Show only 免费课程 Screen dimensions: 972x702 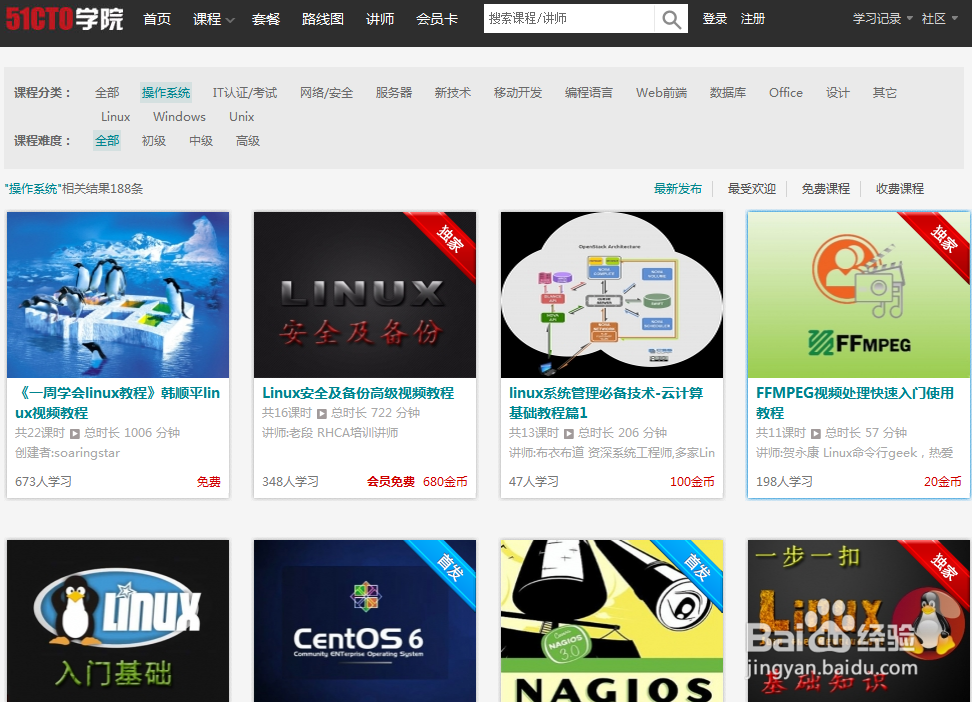(826, 189)
